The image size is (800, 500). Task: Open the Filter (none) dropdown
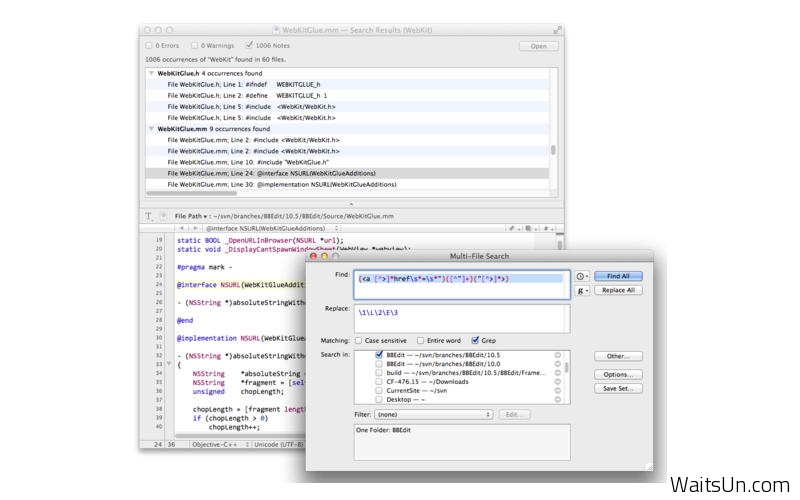click(x=434, y=415)
